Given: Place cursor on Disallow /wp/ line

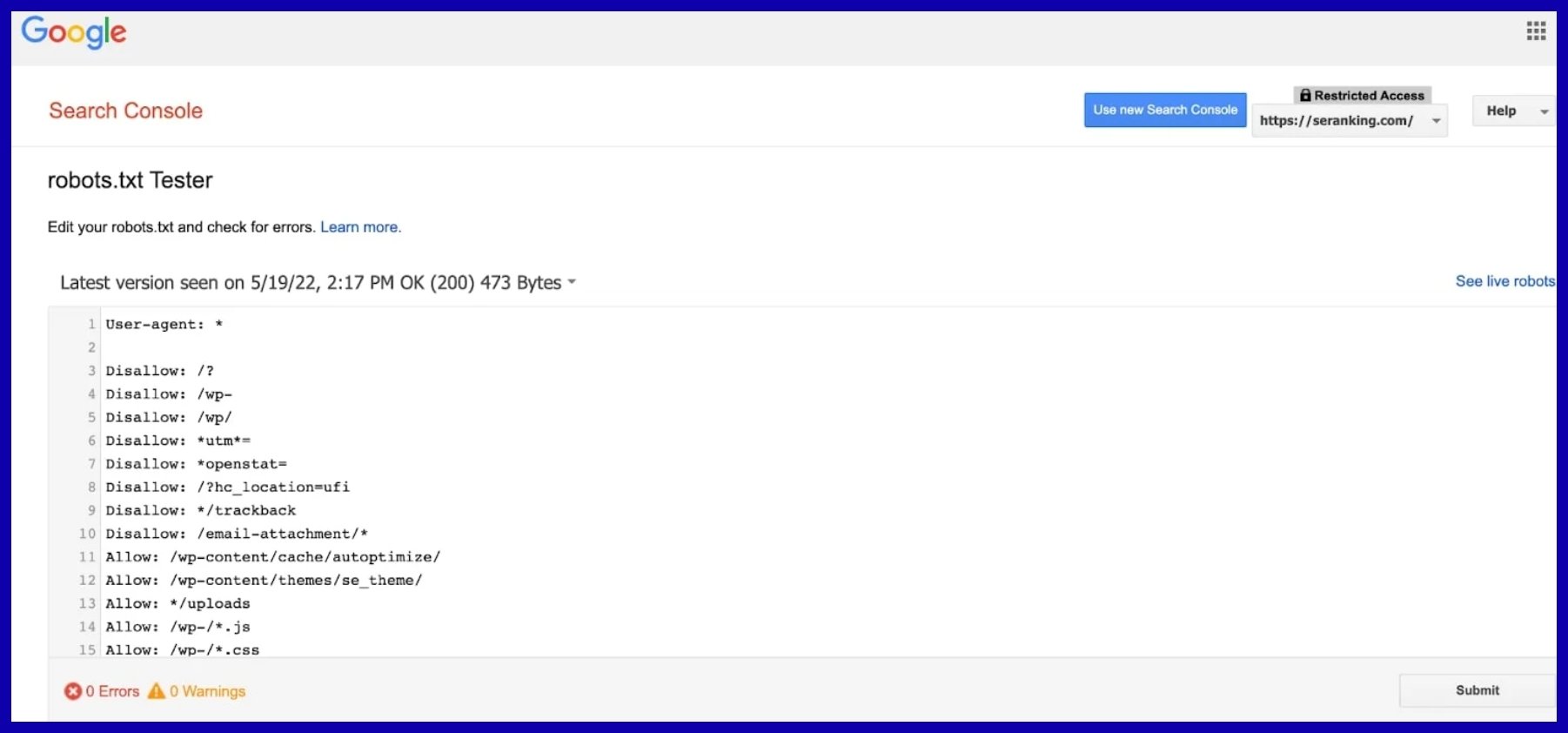Looking at the screenshot, I should click(169, 418).
